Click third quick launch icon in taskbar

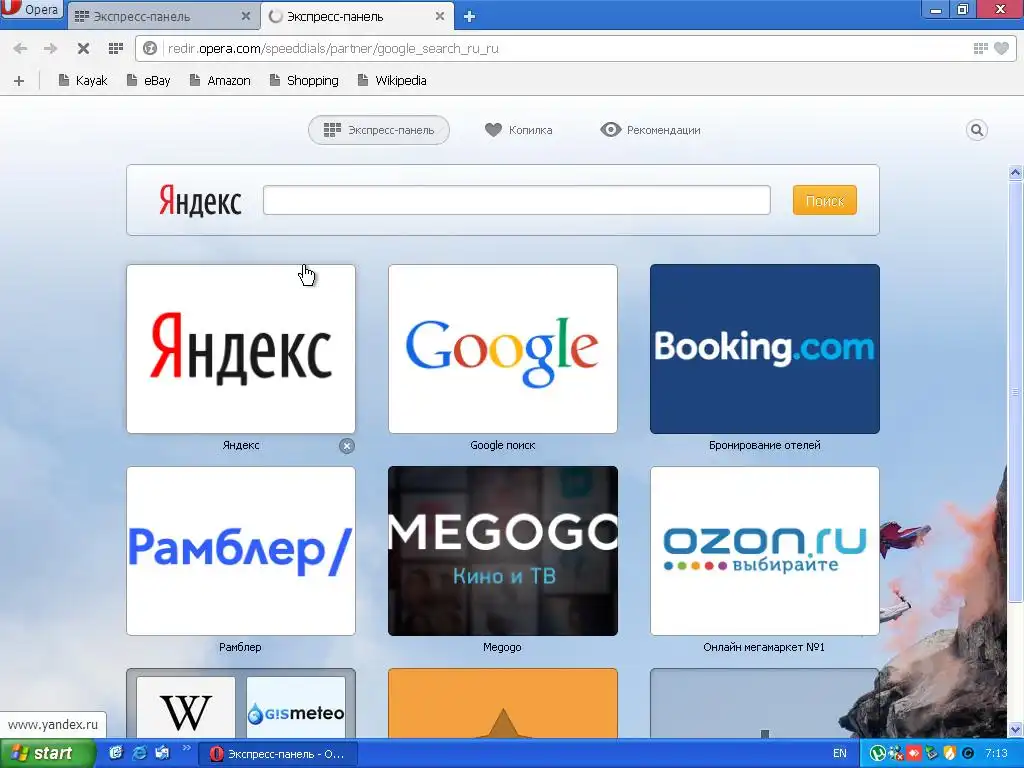162,754
